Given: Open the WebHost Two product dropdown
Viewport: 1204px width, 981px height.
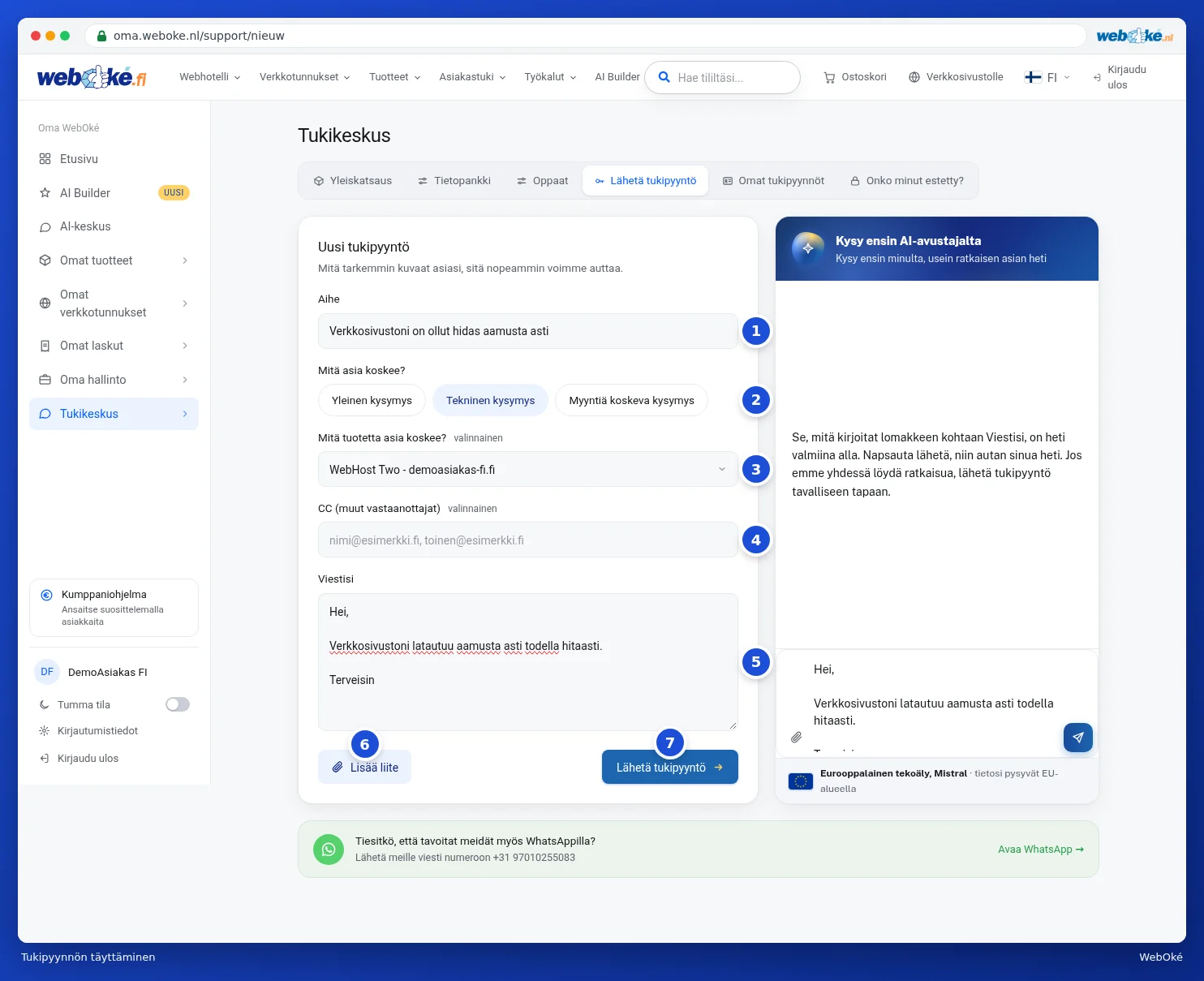Looking at the screenshot, I should click(x=528, y=470).
